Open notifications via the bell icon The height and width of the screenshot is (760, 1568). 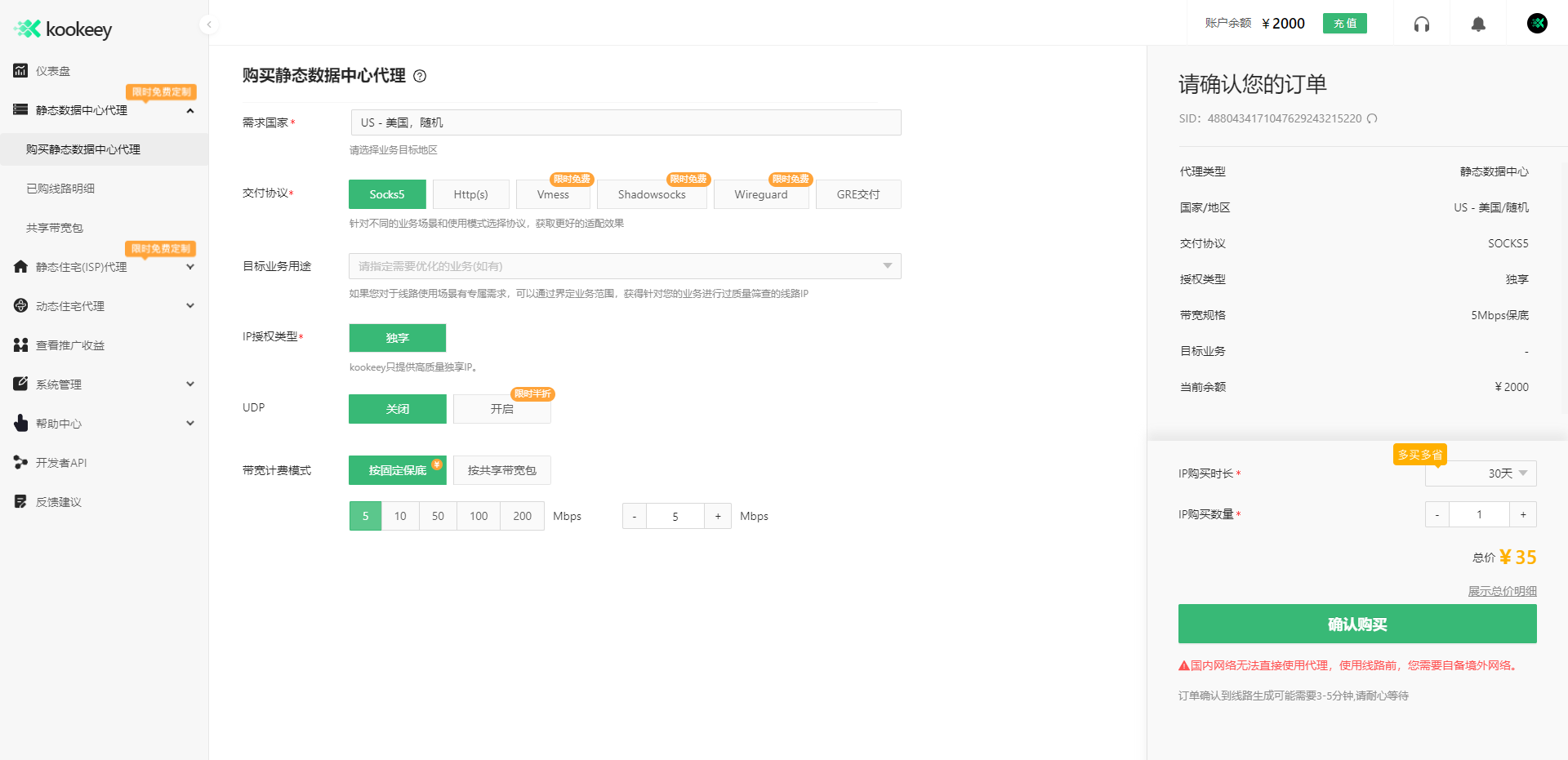click(1477, 24)
